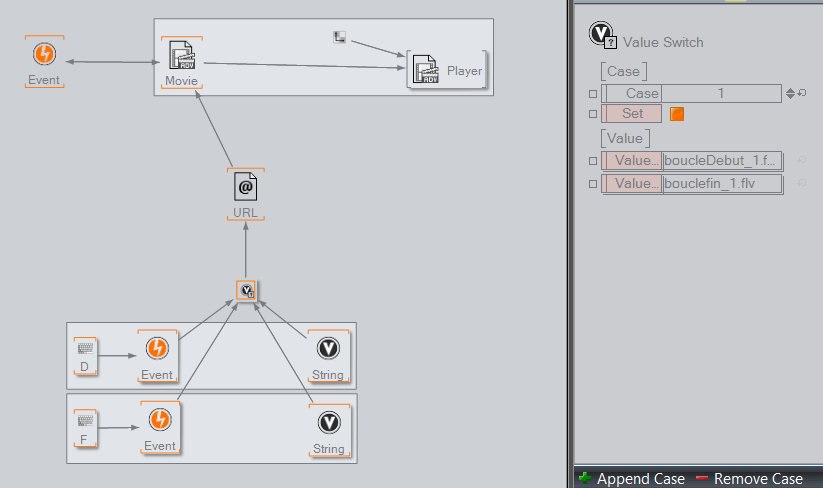Click the Player node icon
The height and width of the screenshot is (488, 823).
click(424, 70)
